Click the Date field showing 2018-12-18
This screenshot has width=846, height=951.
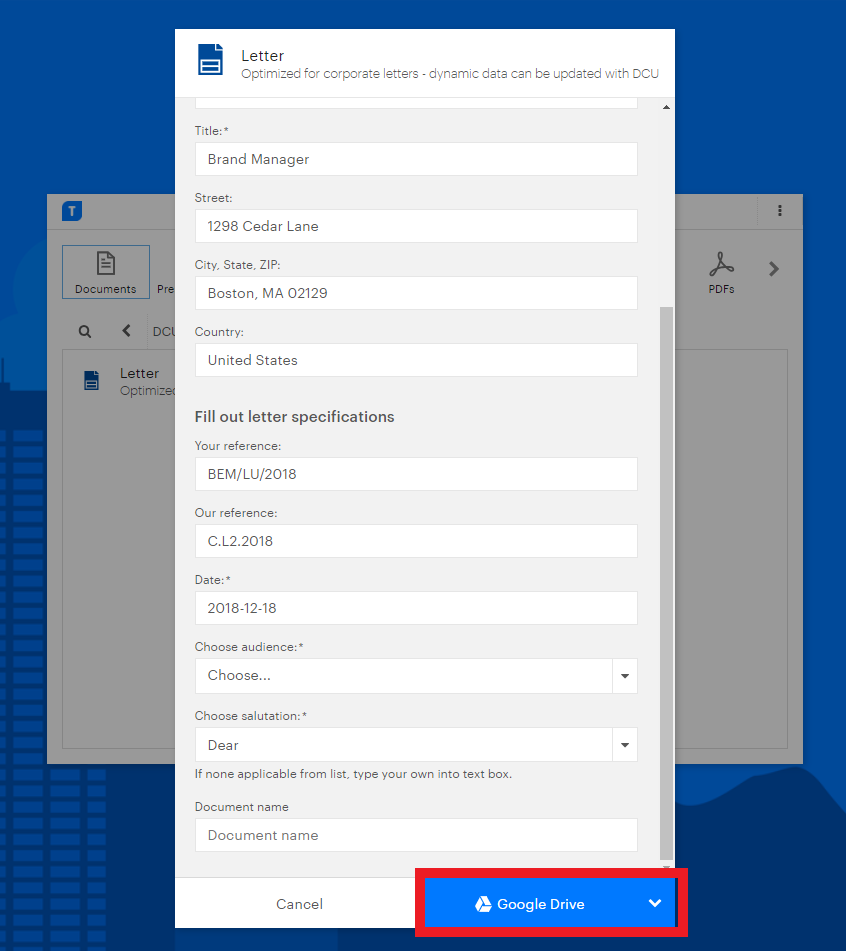(x=416, y=608)
